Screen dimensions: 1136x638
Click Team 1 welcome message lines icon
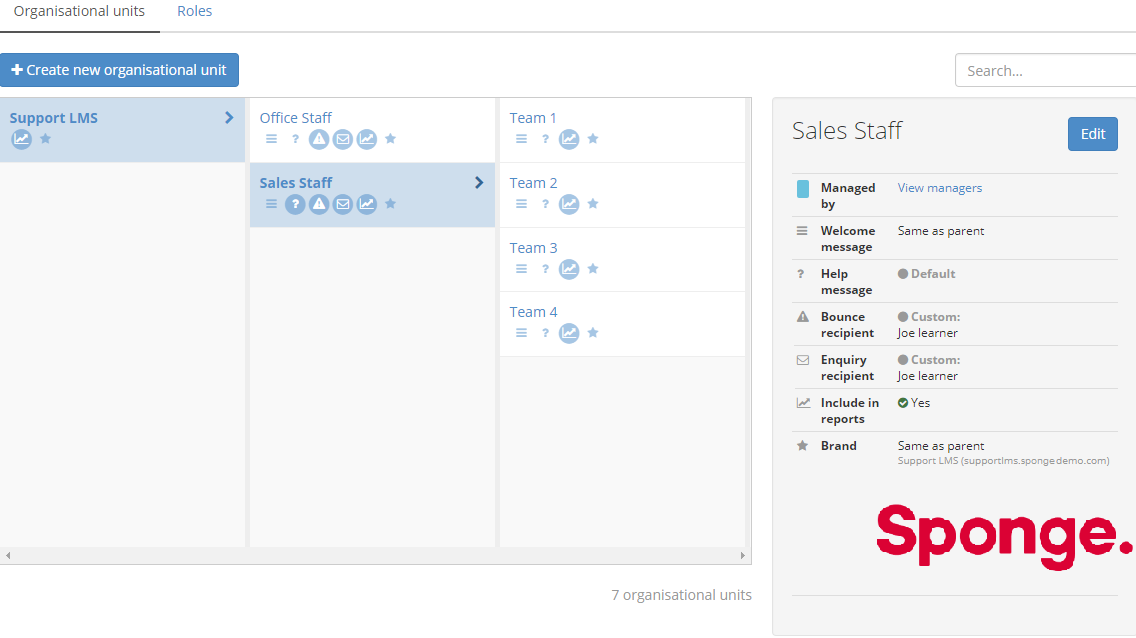pyautogui.click(x=521, y=139)
